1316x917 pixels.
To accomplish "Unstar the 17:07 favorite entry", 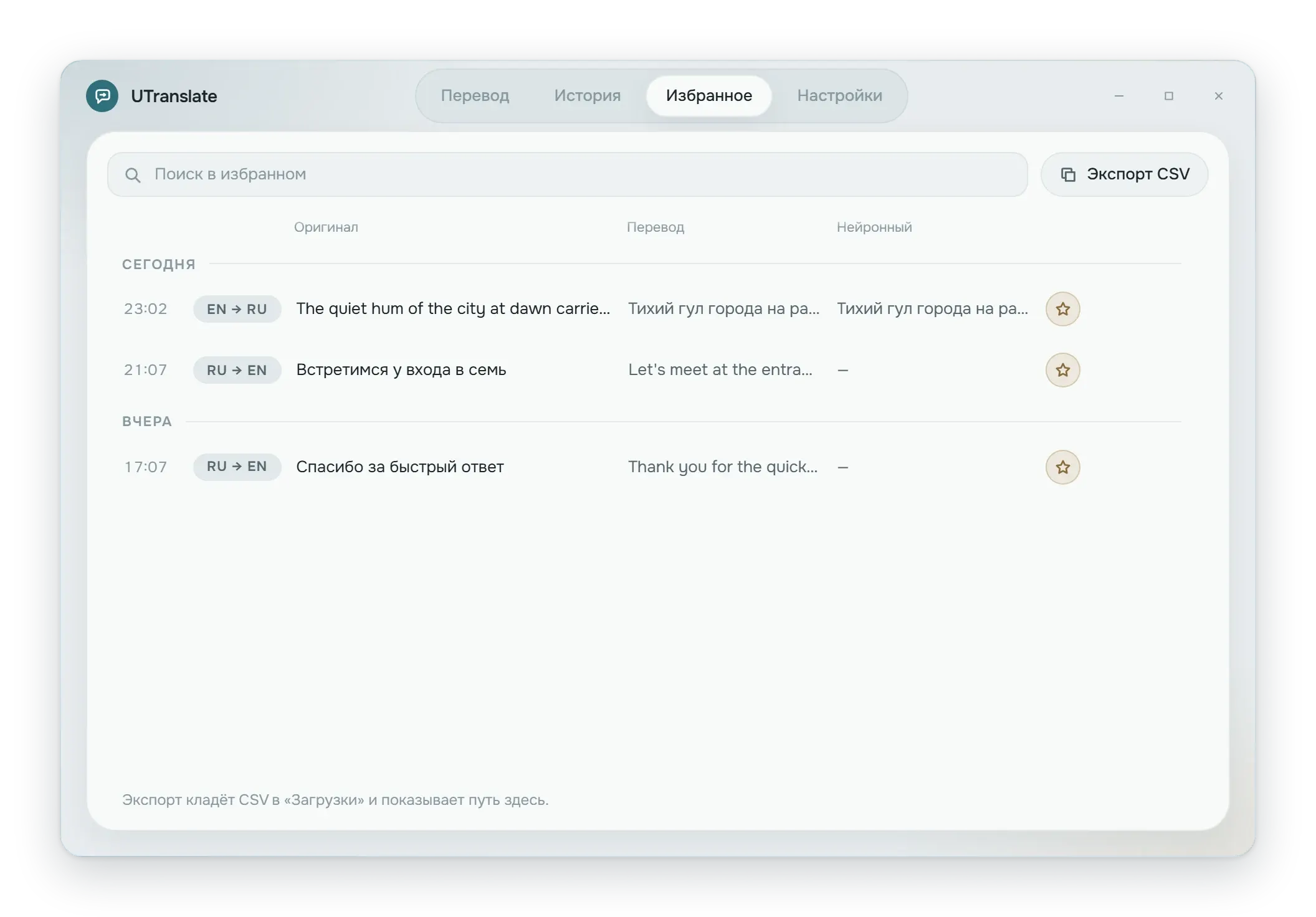I will coord(1062,467).
